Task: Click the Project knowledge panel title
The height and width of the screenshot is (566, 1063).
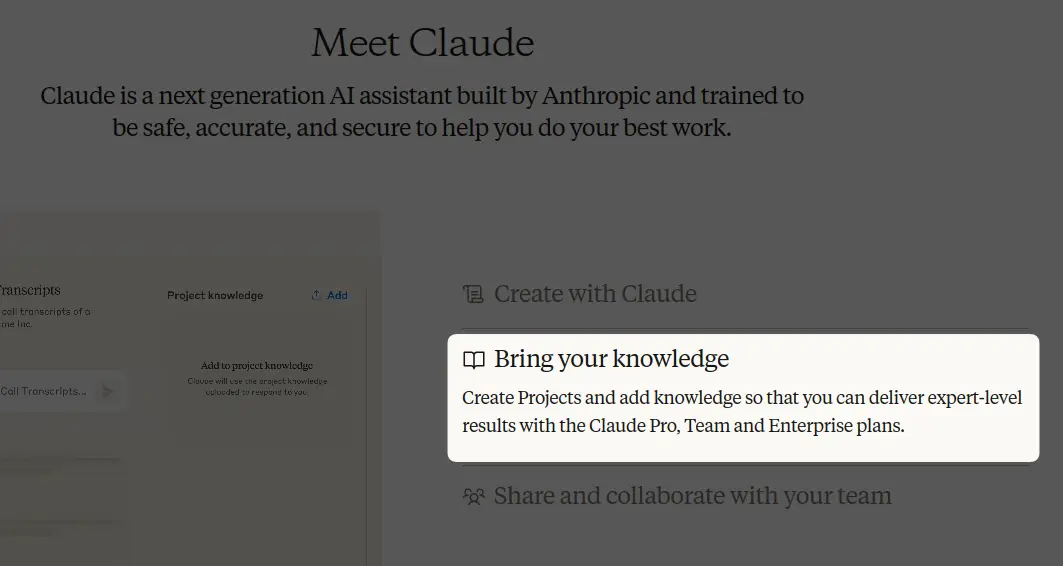Action: pyautogui.click(x=215, y=295)
